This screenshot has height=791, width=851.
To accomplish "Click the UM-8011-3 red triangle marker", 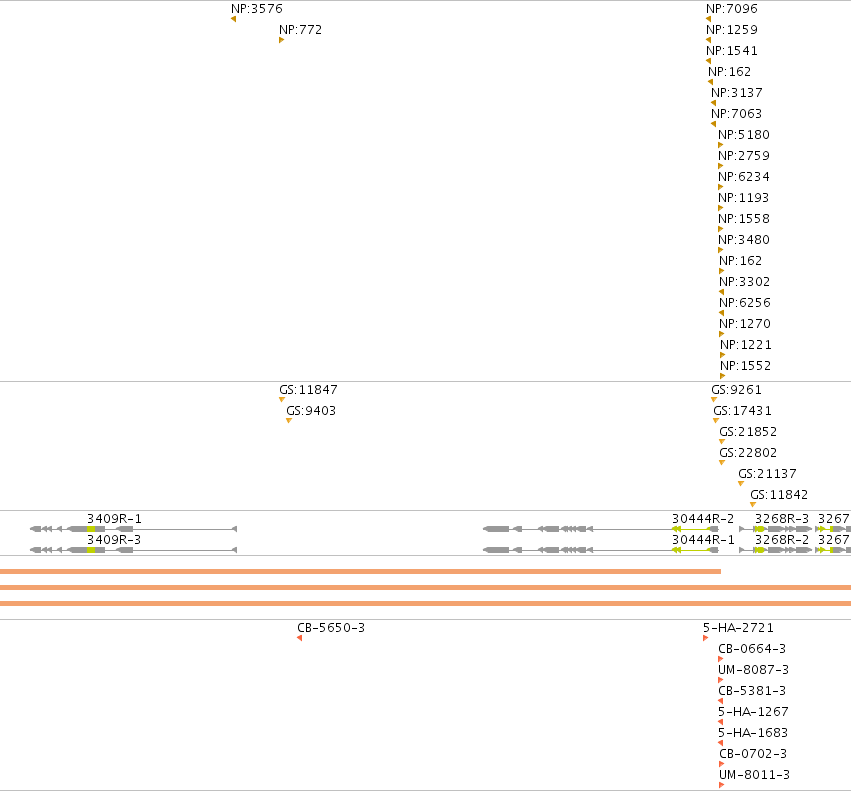I will tap(722, 785).
